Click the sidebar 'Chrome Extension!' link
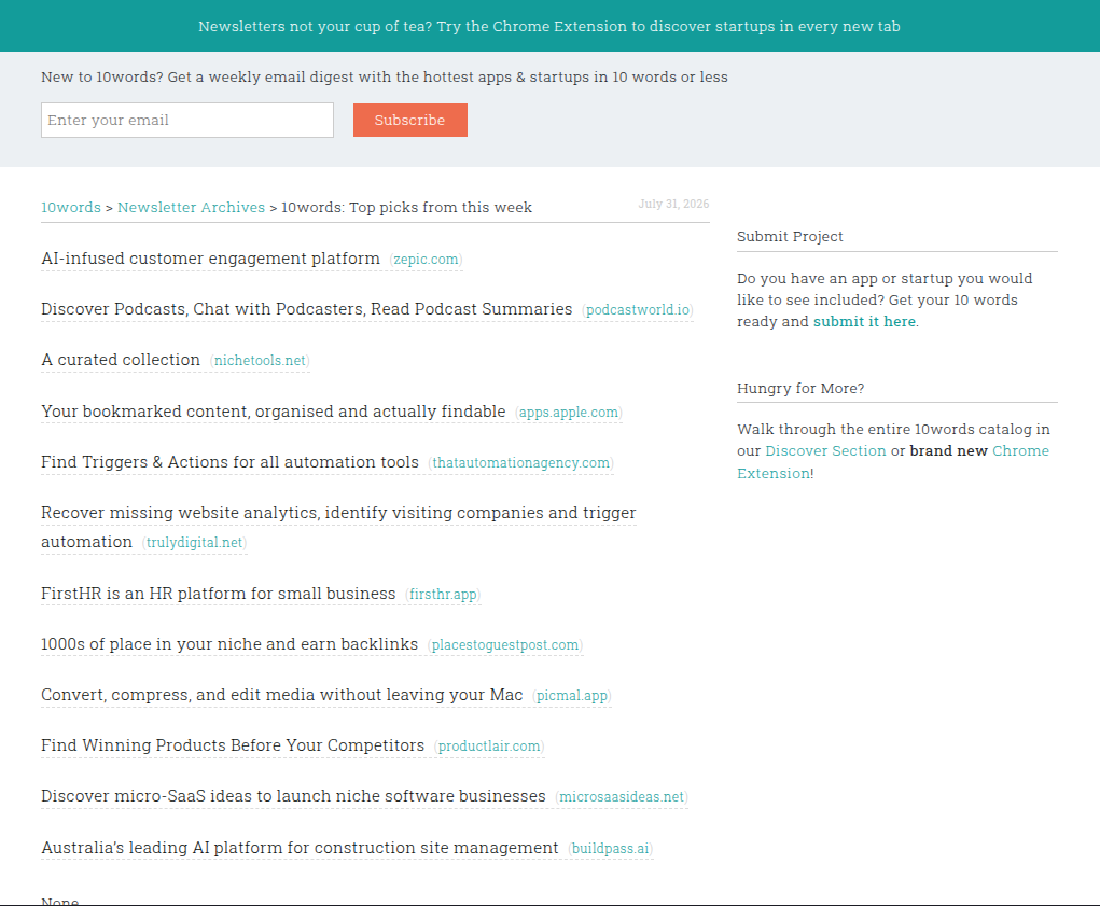Image resolution: width=1100 pixels, height=906 pixels. click(x=892, y=462)
